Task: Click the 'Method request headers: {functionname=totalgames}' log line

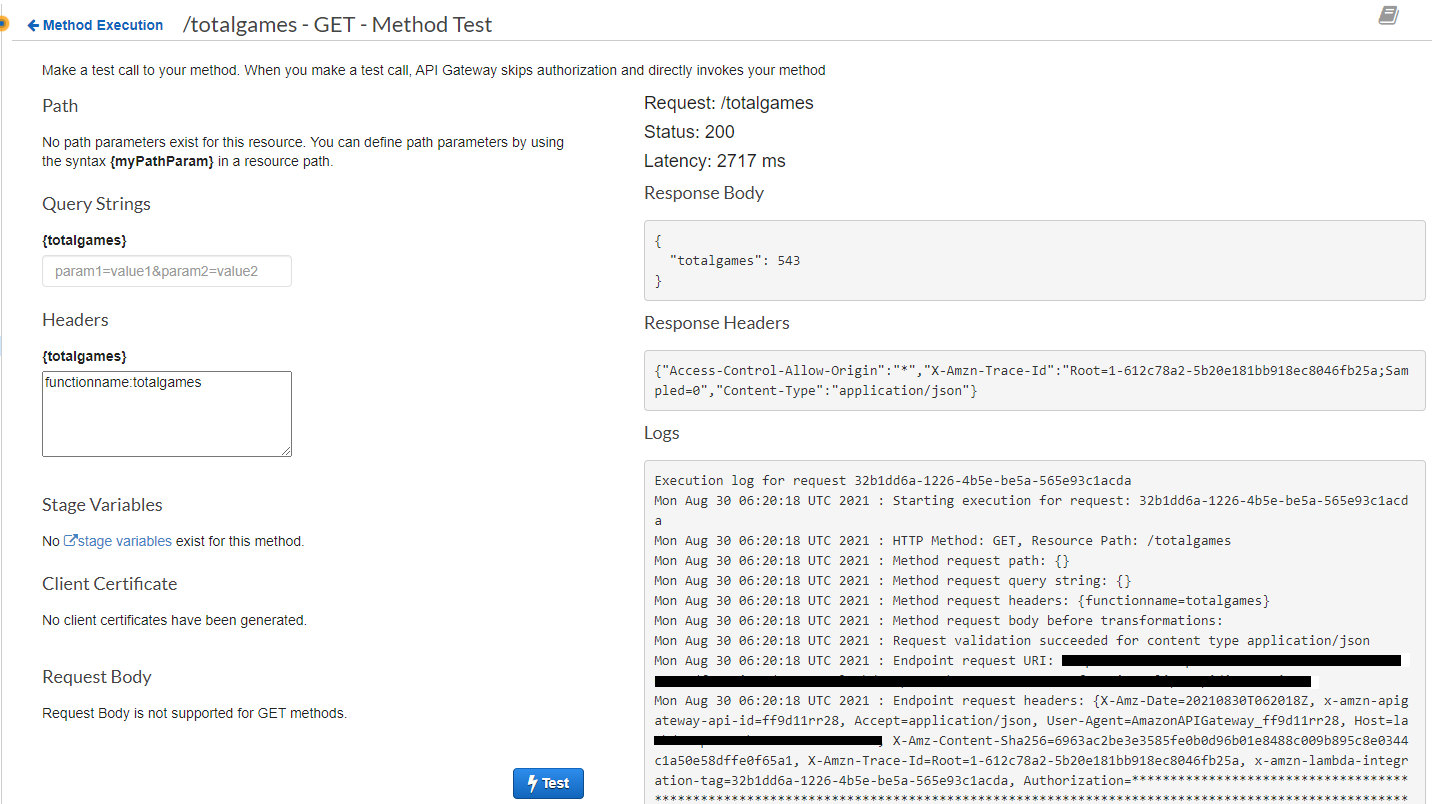Action: coord(962,601)
